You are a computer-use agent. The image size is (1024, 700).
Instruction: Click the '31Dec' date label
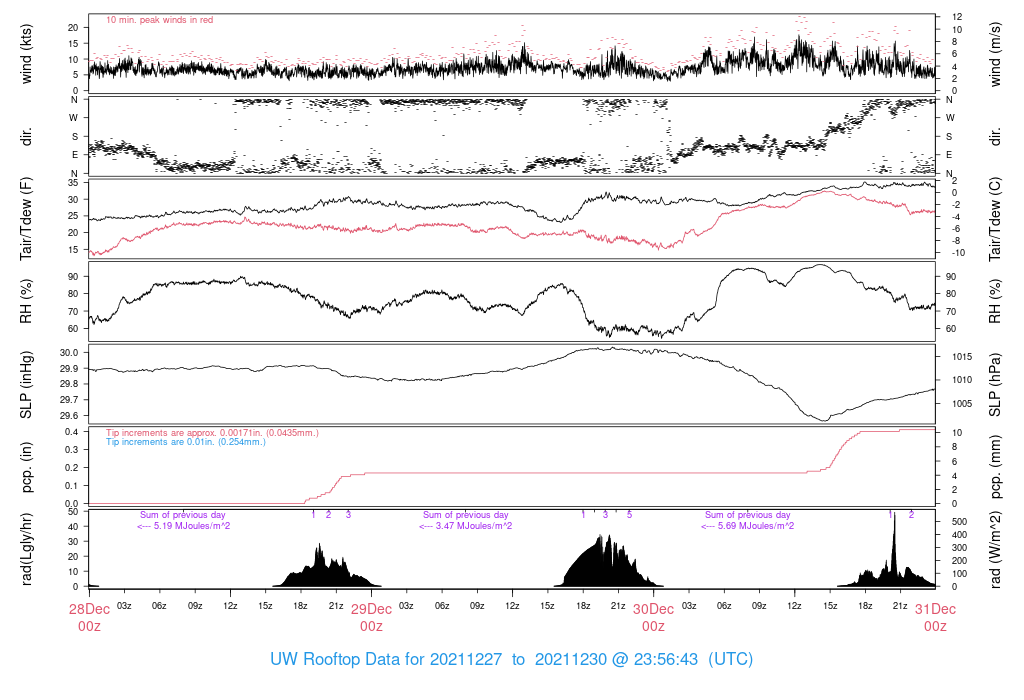tap(935, 609)
